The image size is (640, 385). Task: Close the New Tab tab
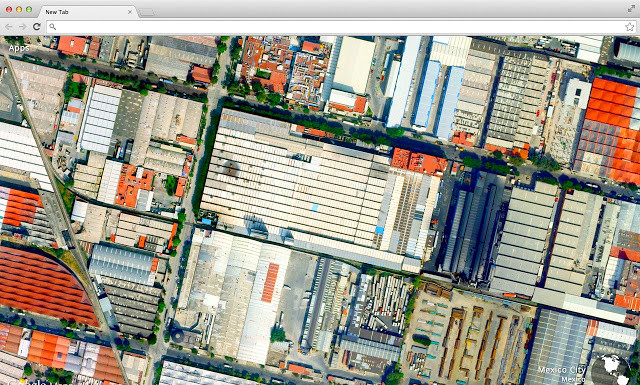(130, 12)
